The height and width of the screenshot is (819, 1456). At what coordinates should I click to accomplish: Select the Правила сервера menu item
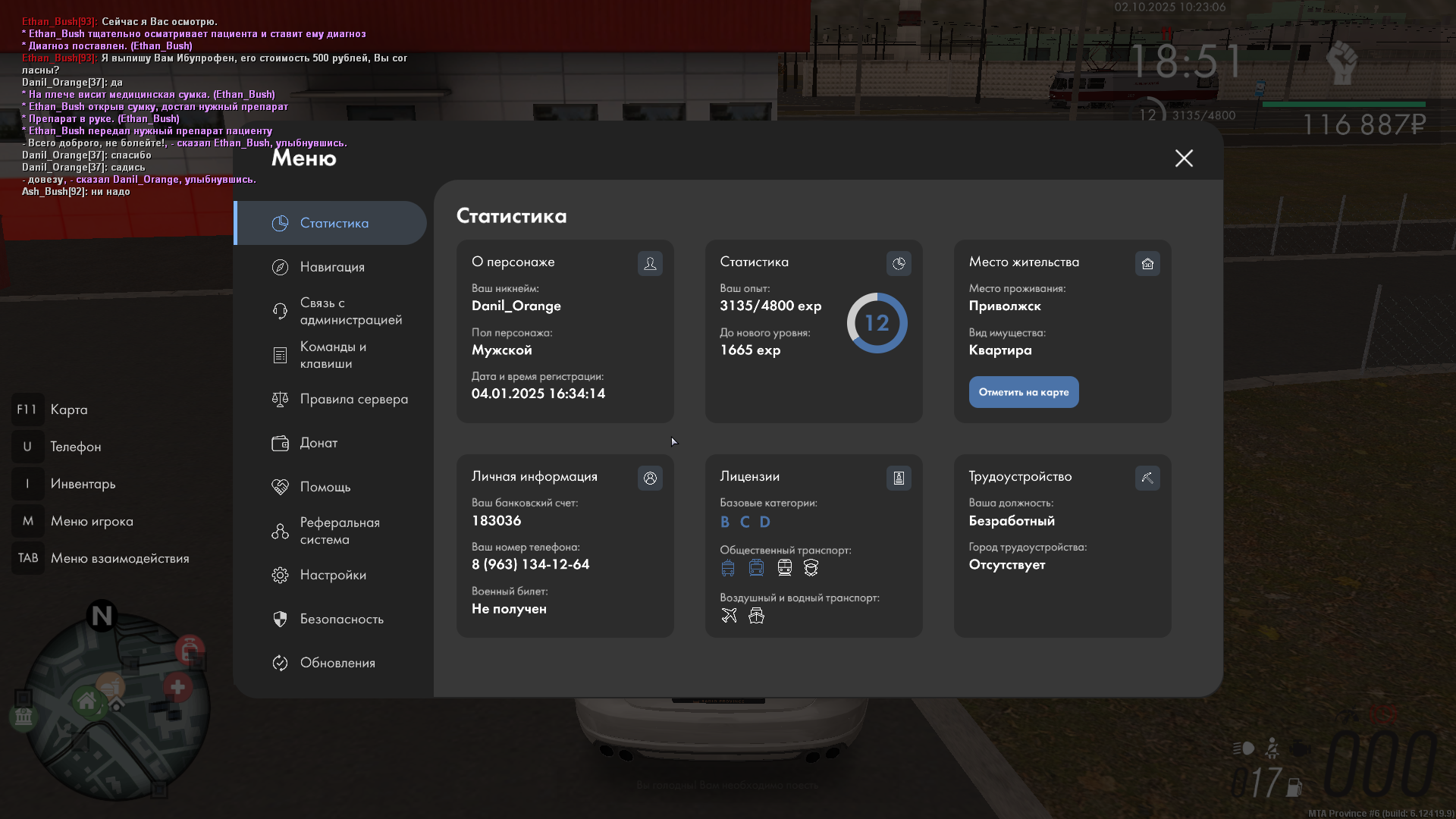[x=353, y=399]
